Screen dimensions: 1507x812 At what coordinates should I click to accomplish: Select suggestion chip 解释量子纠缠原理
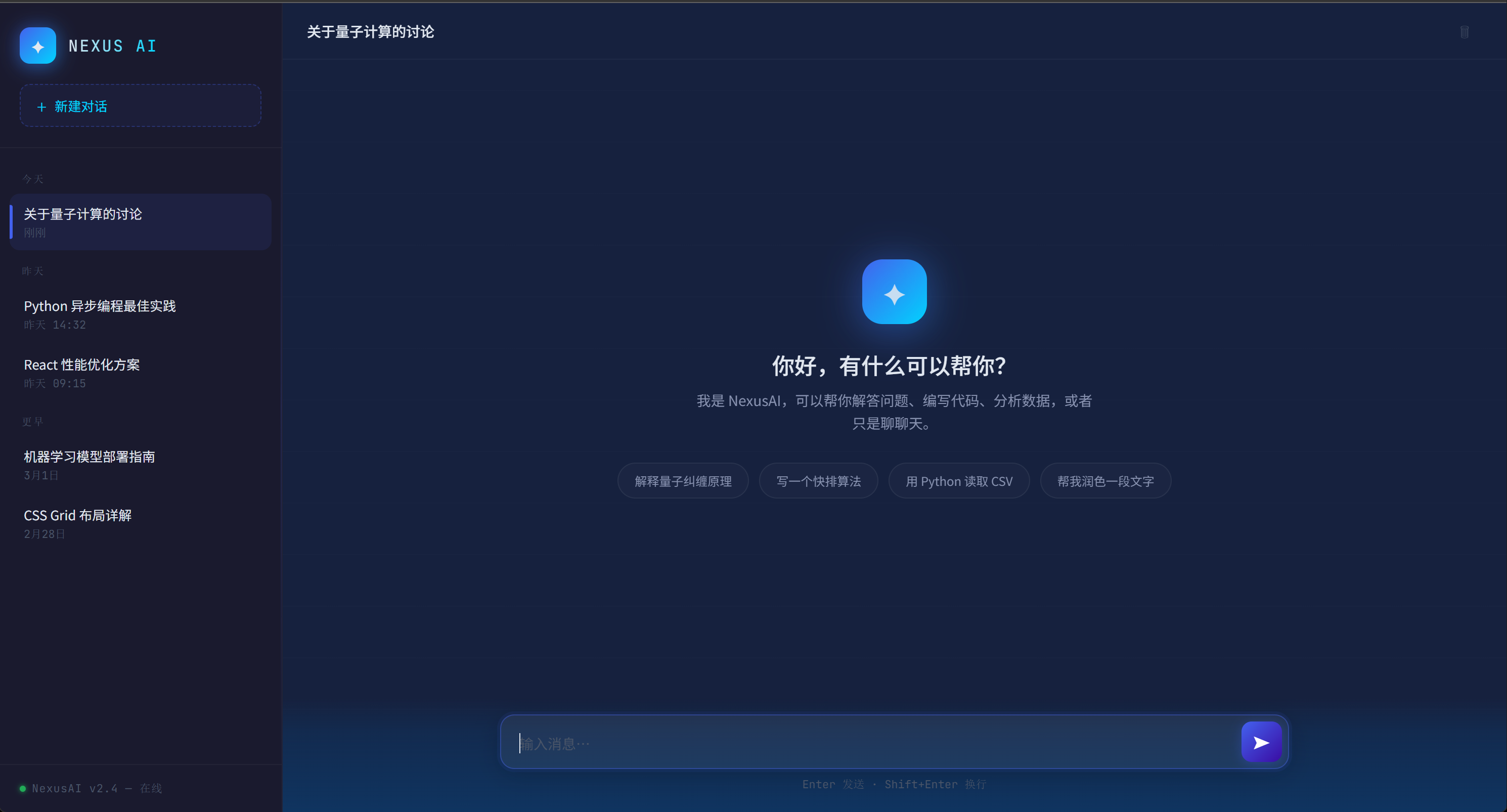683,481
